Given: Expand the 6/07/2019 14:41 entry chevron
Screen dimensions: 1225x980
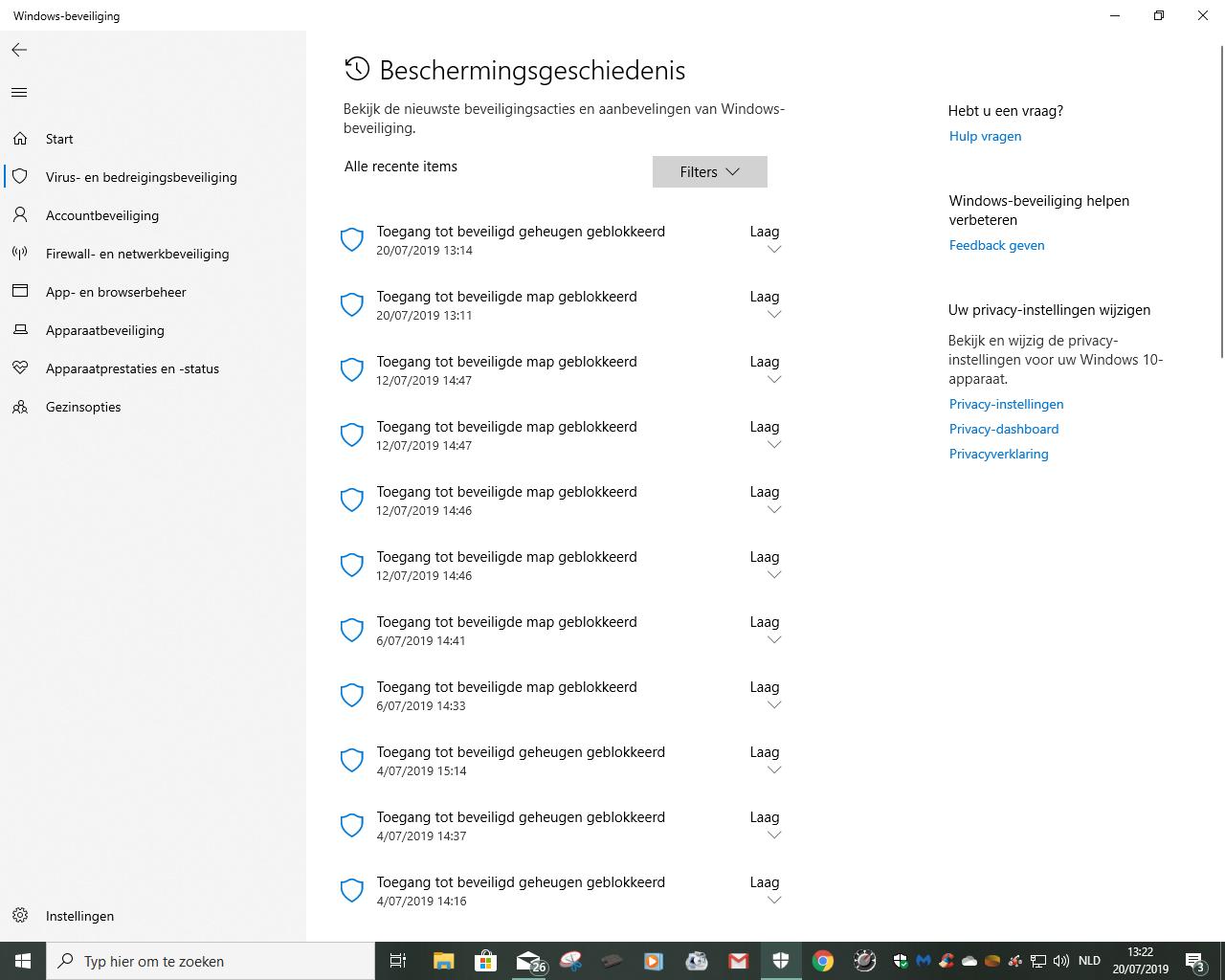Looking at the screenshot, I should [x=774, y=640].
